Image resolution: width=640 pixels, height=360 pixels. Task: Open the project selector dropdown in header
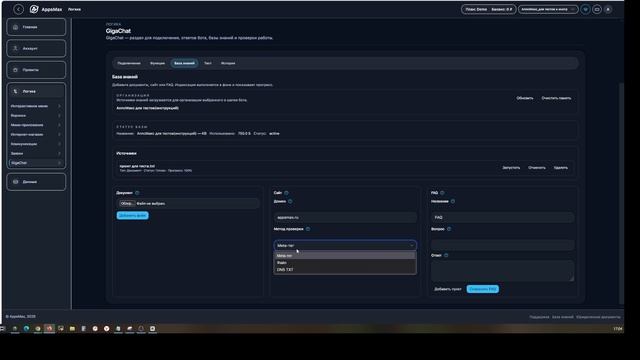(548, 9)
